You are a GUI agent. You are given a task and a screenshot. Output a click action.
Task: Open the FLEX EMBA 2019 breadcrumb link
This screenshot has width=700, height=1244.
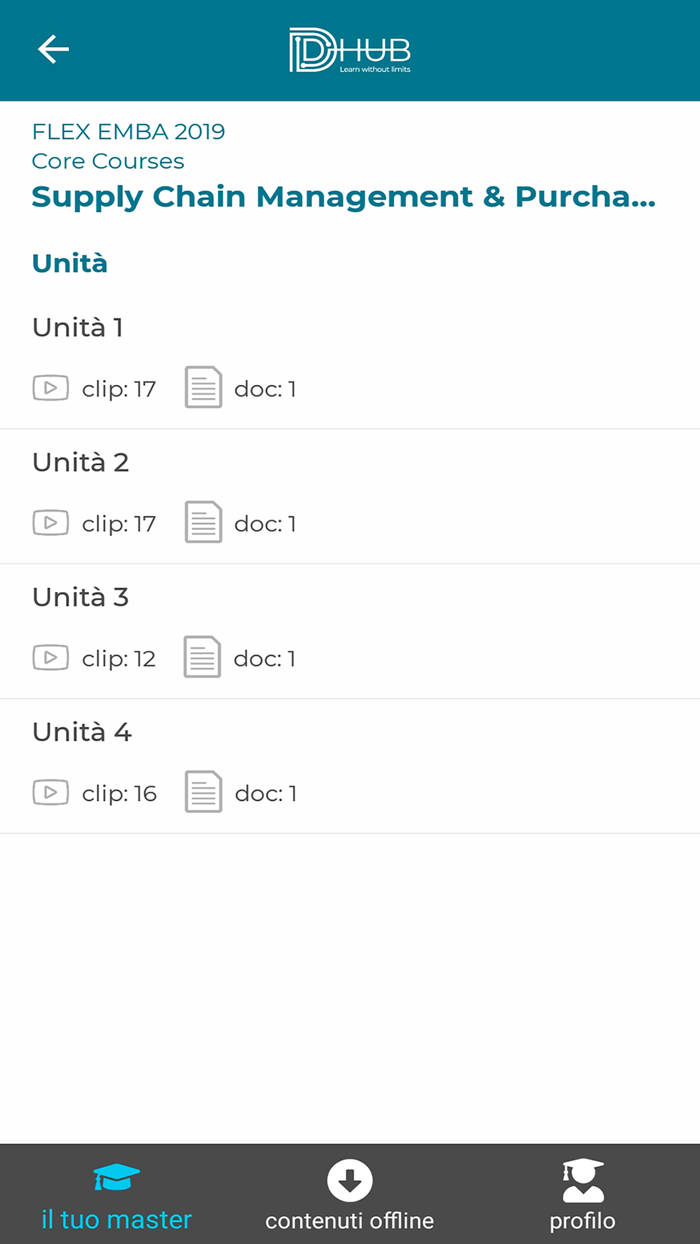(128, 130)
